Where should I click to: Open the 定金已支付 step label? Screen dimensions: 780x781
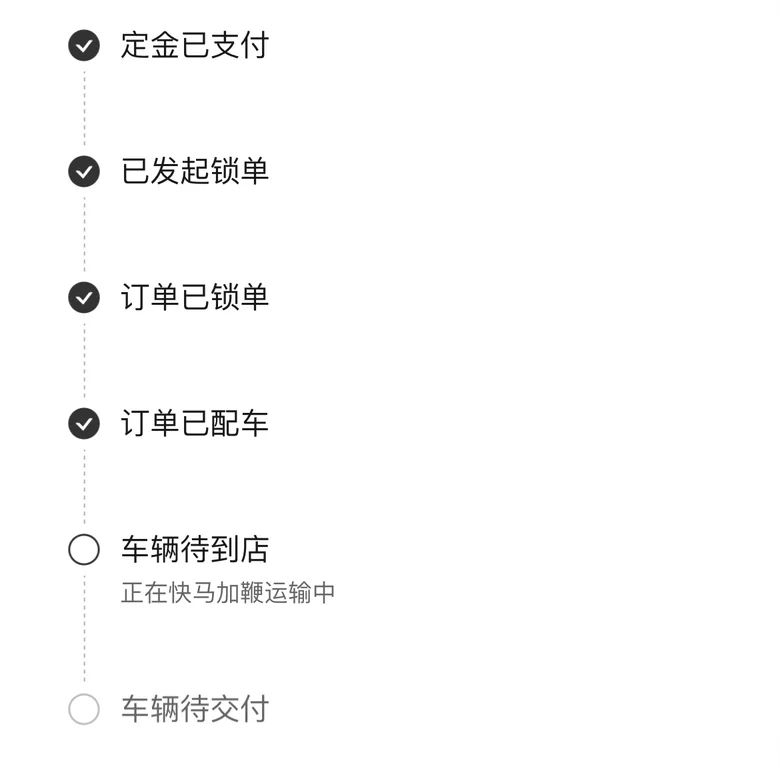click(x=195, y=45)
